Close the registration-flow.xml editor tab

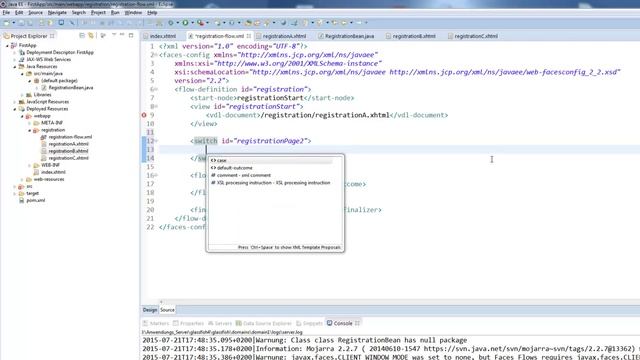[249, 36]
